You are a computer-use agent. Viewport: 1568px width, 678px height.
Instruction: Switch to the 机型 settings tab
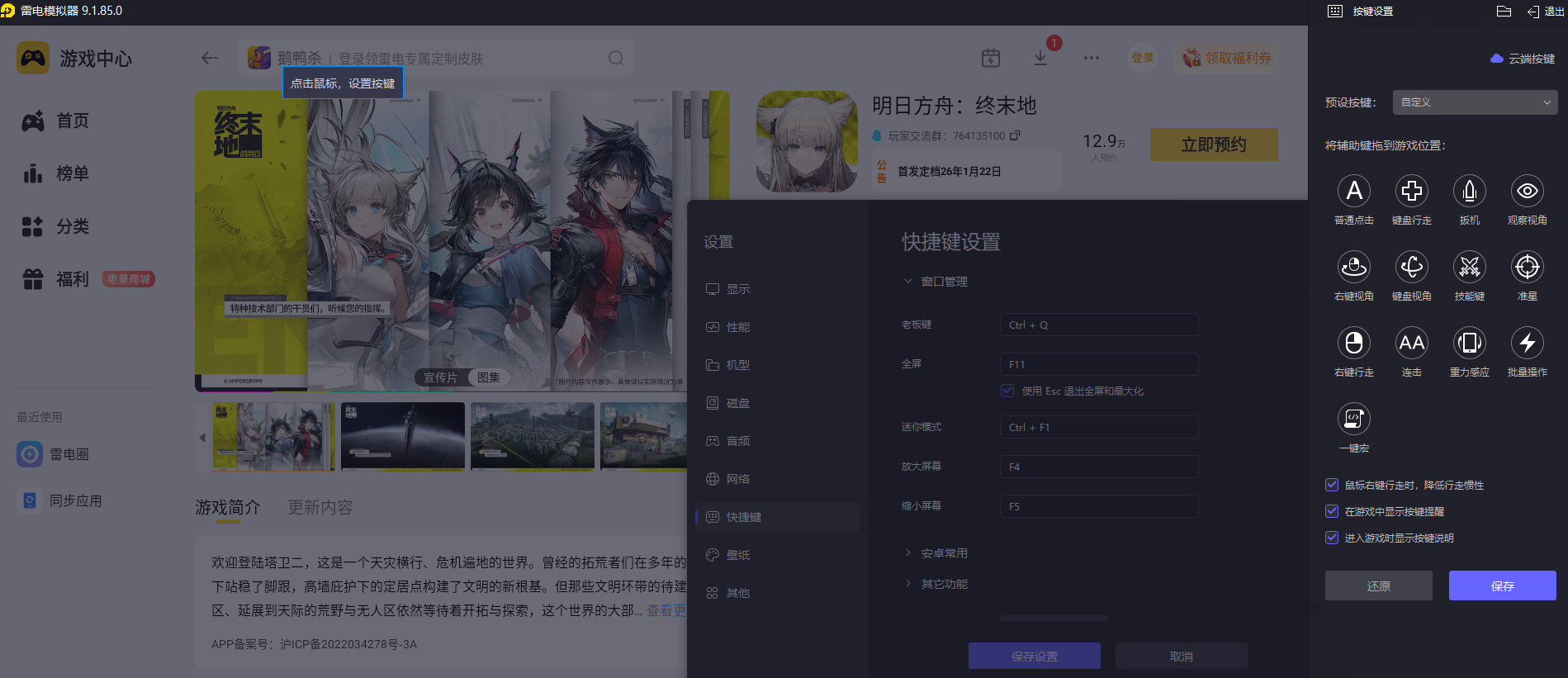[778, 365]
